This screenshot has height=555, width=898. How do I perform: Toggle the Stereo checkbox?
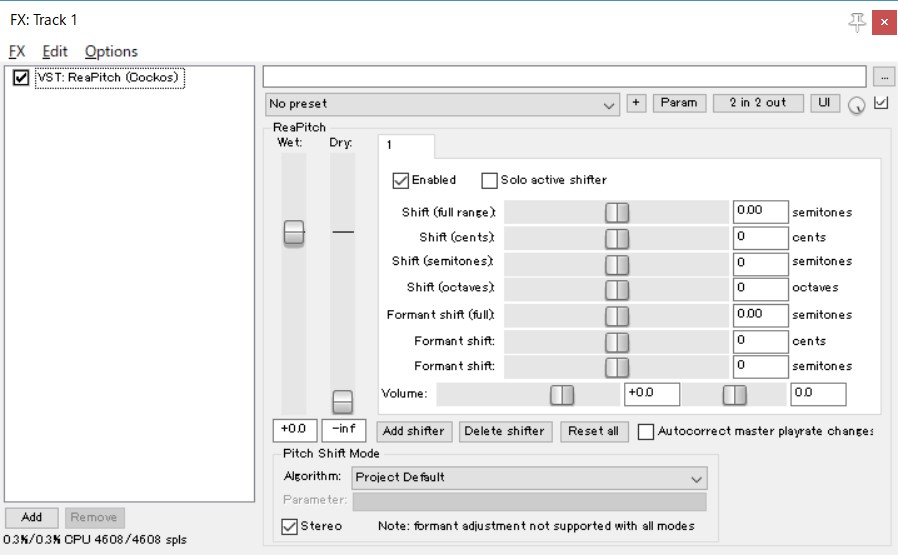pos(289,526)
